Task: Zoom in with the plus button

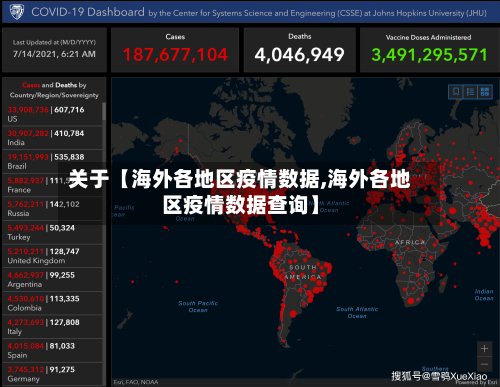Action: click(484, 349)
